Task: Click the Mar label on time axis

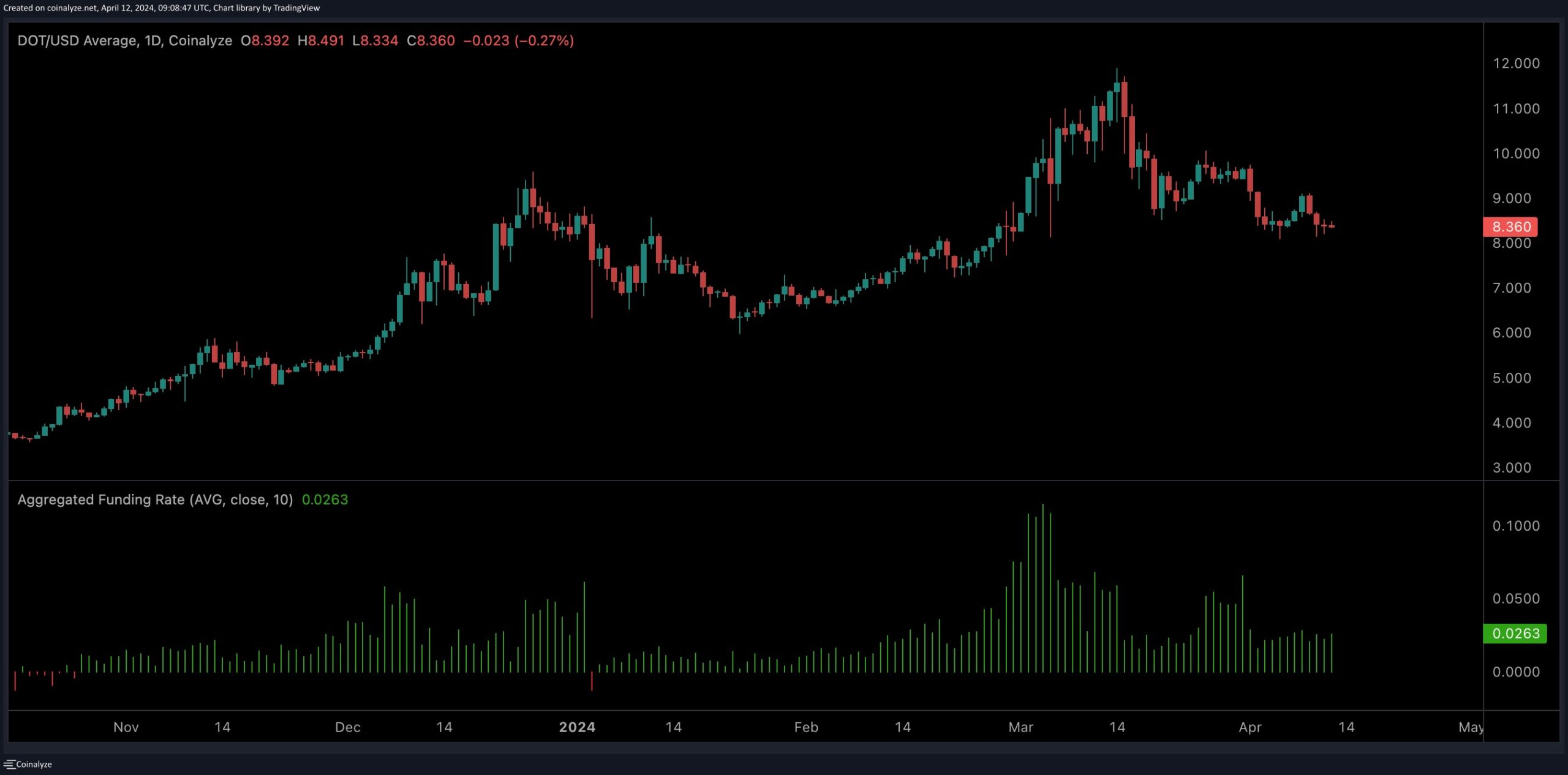Action: (x=1021, y=727)
